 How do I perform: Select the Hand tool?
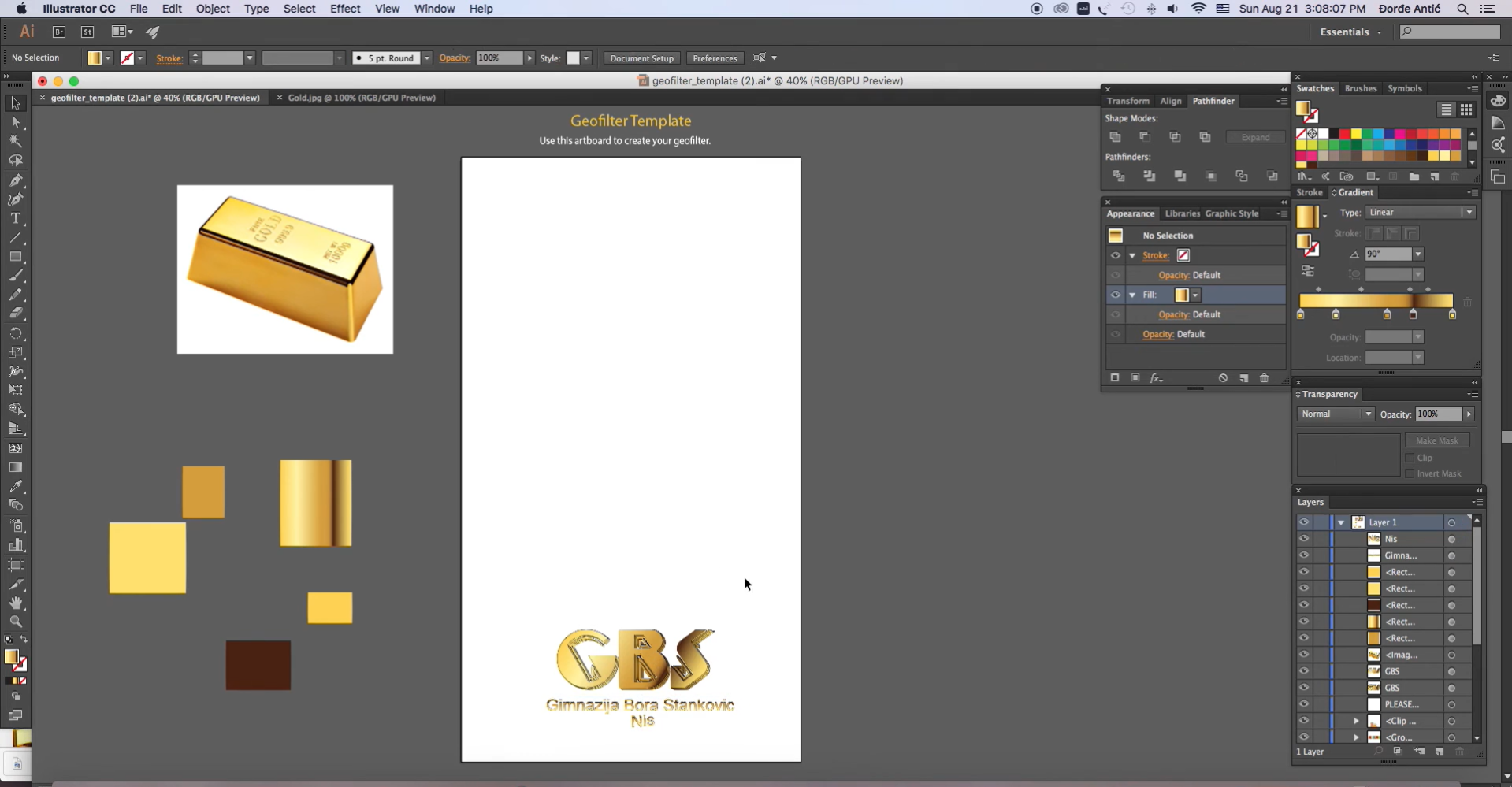(x=16, y=603)
